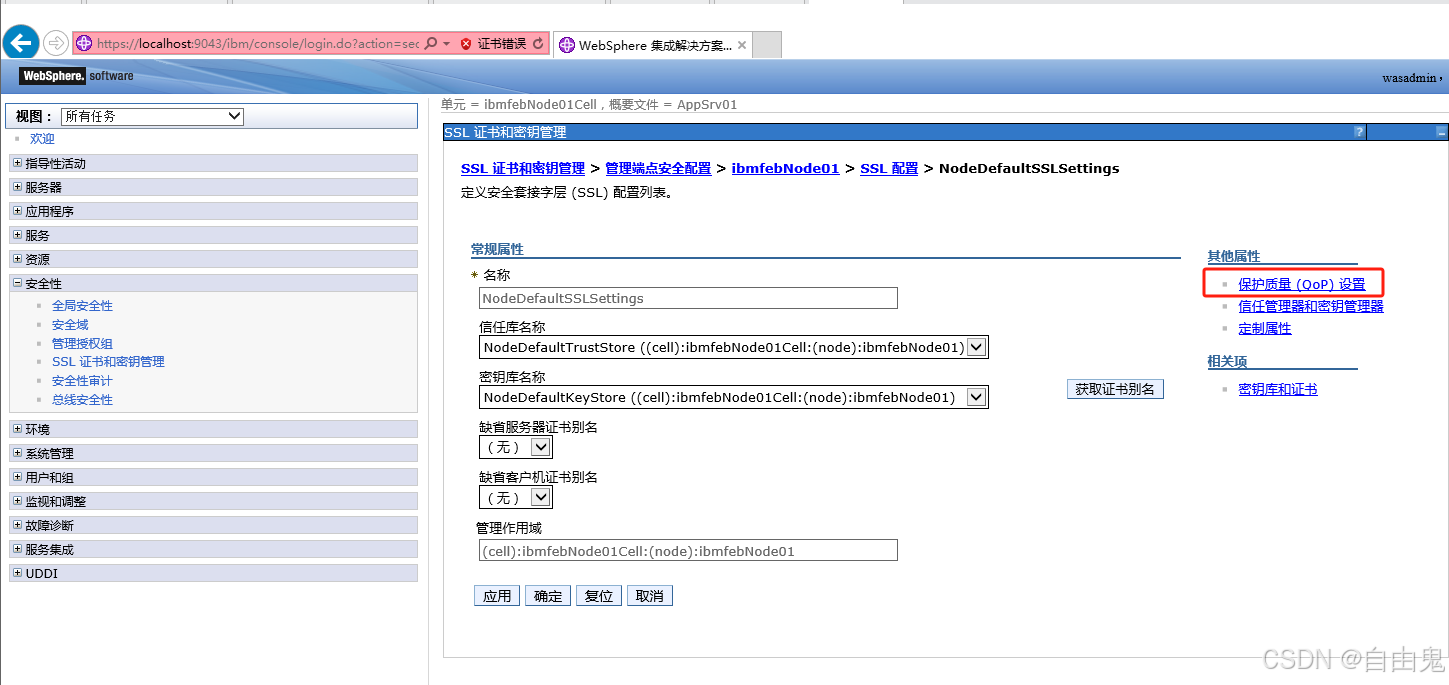The image size is (1449, 685).
Task: Expand the 服务 navigation section
Action: pos(17,235)
